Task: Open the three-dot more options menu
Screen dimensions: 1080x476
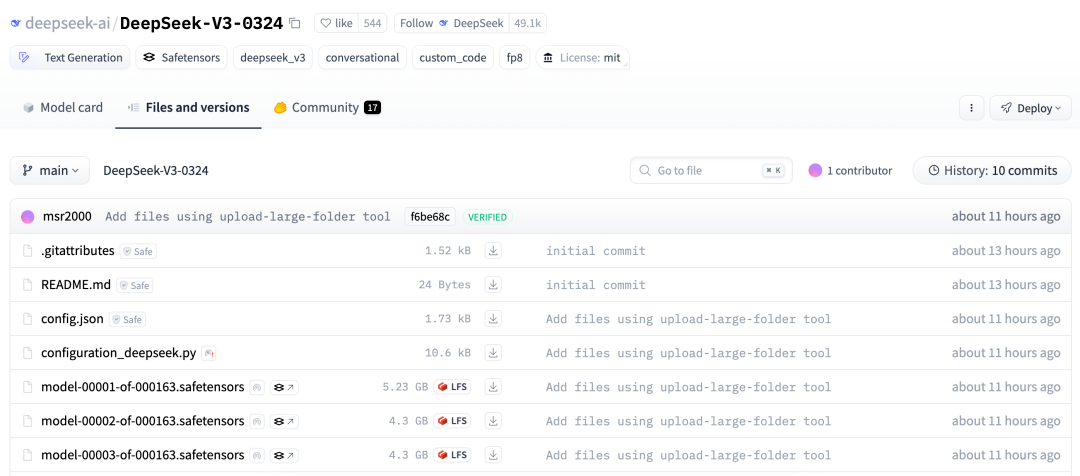Action: click(x=970, y=108)
